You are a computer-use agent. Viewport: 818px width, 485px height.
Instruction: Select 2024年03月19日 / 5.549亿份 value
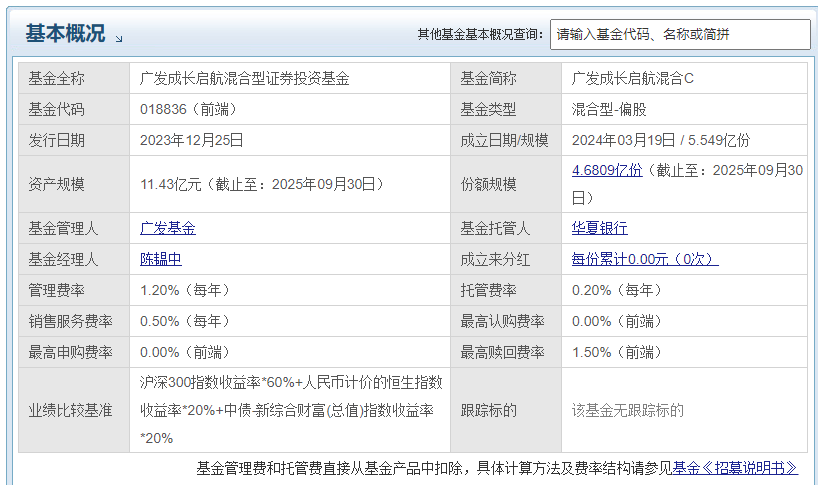click(661, 140)
